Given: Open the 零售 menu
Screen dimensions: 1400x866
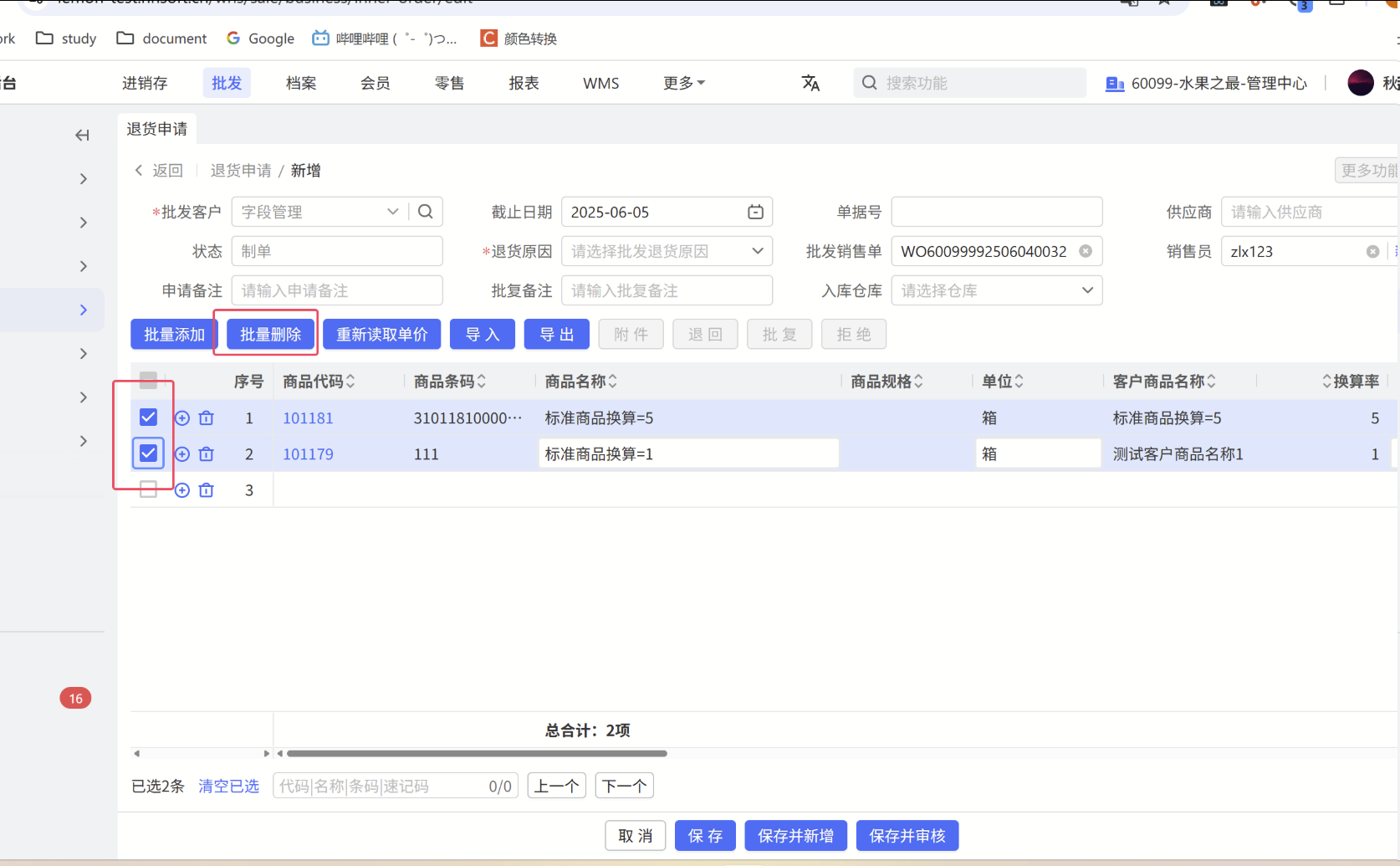Looking at the screenshot, I should pyautogui.click(x=450, y=83).
